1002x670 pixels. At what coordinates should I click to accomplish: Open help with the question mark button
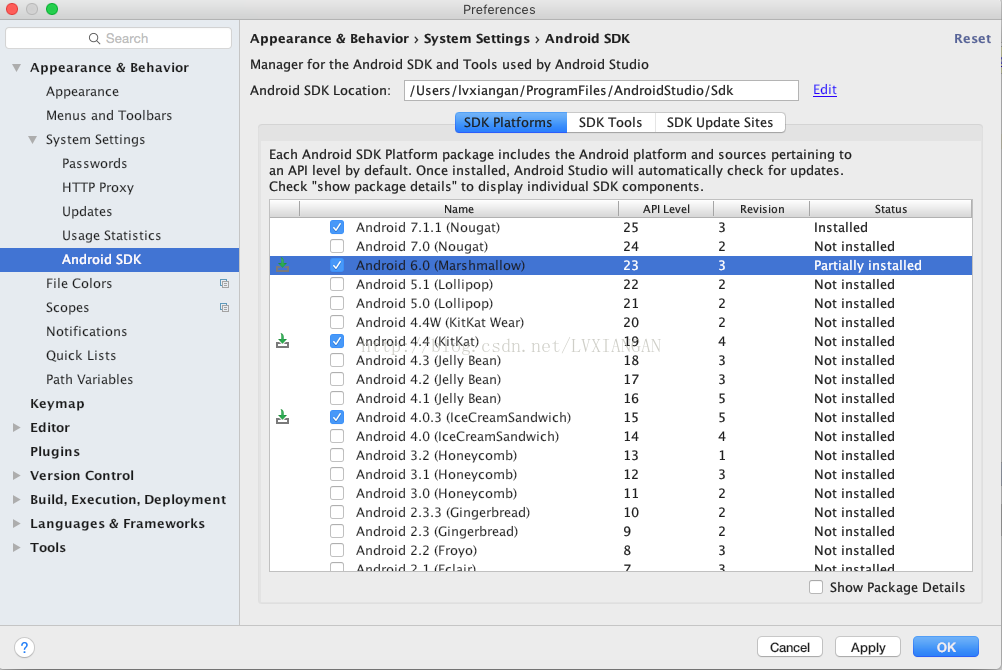[x=24, y=648]
